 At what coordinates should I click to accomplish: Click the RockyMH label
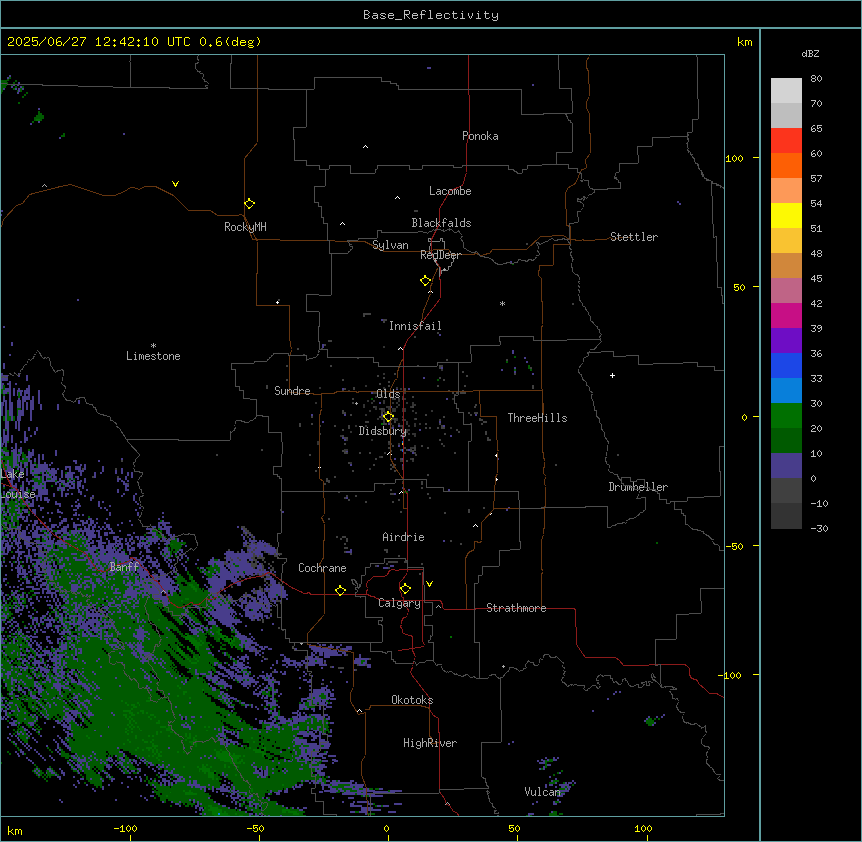[245, 227]
